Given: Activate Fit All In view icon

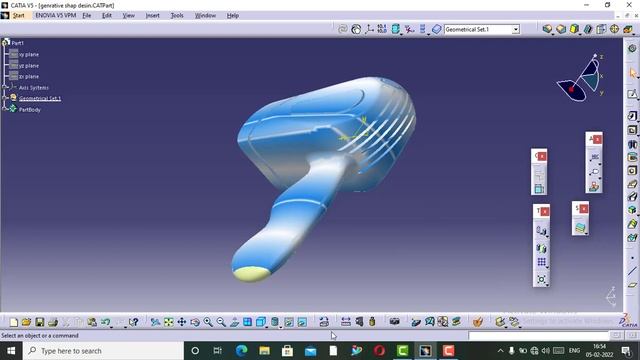Looking at the screenshot, I should coord(168,322).
